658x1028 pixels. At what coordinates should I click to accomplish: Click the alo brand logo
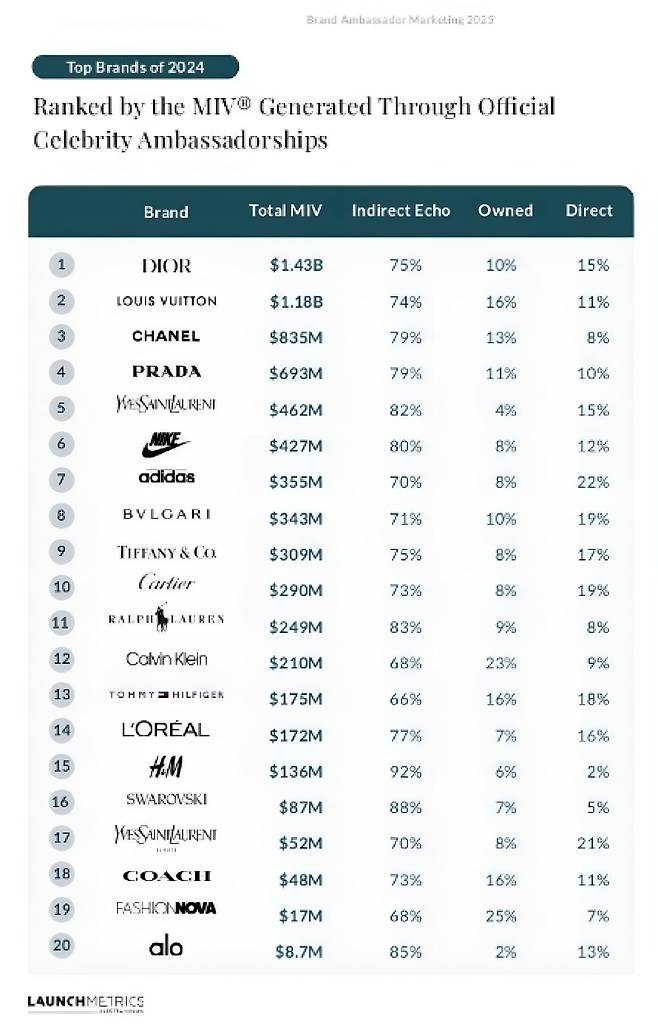coord(166,946)
